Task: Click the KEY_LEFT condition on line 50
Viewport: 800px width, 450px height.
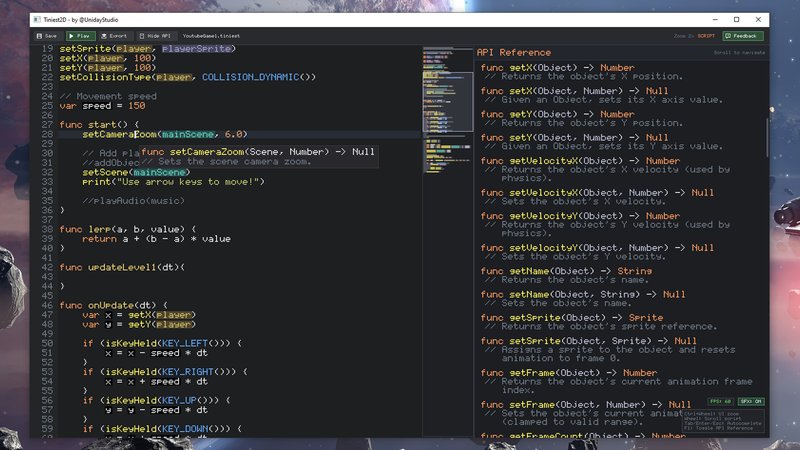Action: coord(162,343)
